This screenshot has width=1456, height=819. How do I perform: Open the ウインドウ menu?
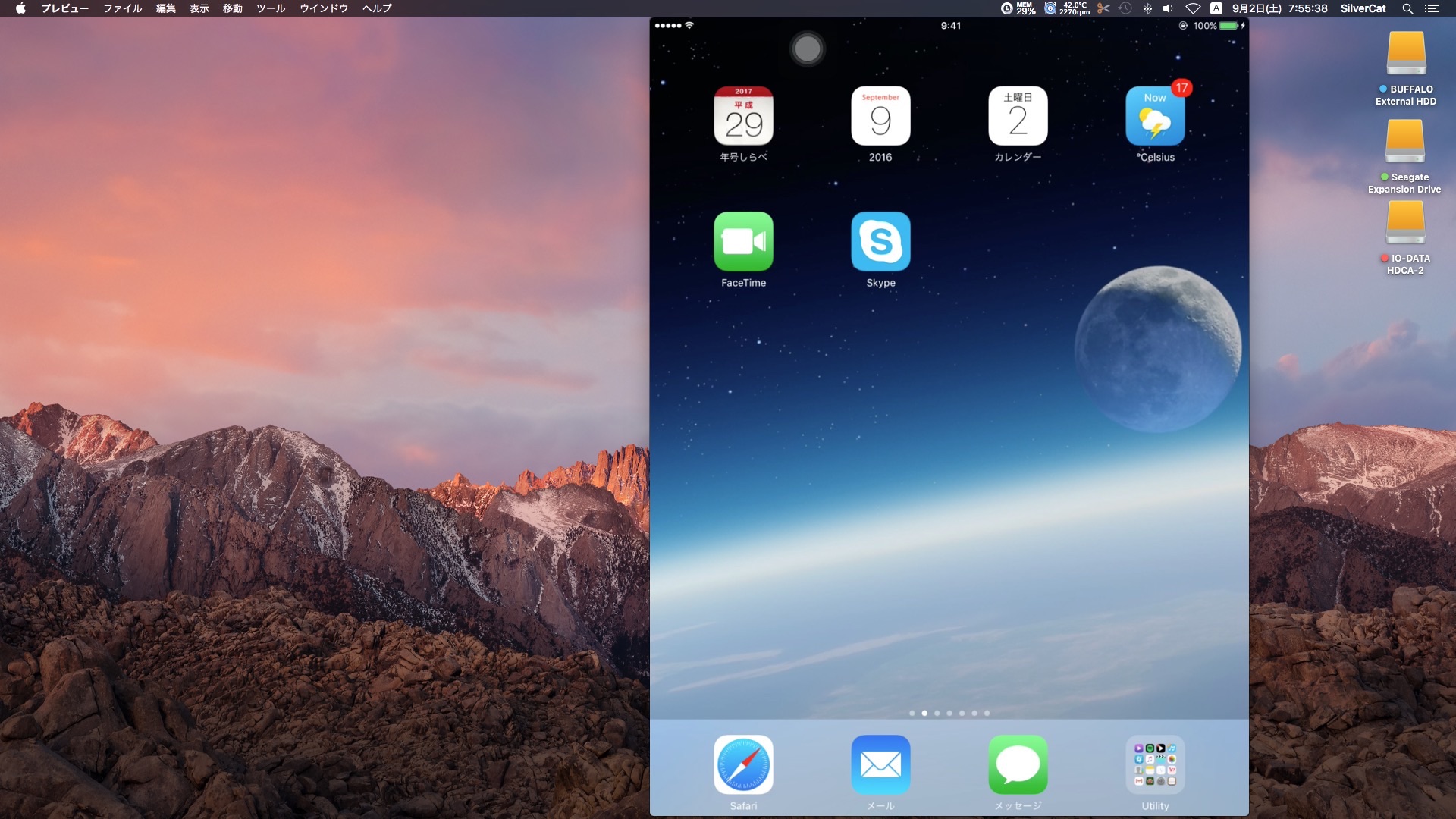324,8
